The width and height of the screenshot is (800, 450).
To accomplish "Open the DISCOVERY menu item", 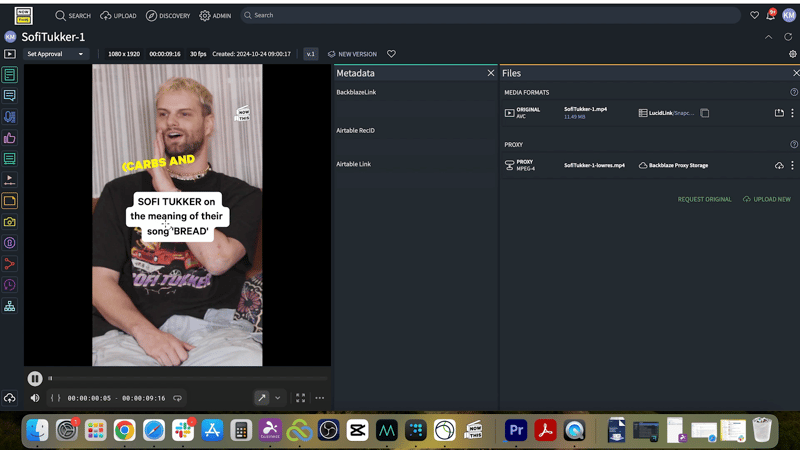I will pos(168,16).
